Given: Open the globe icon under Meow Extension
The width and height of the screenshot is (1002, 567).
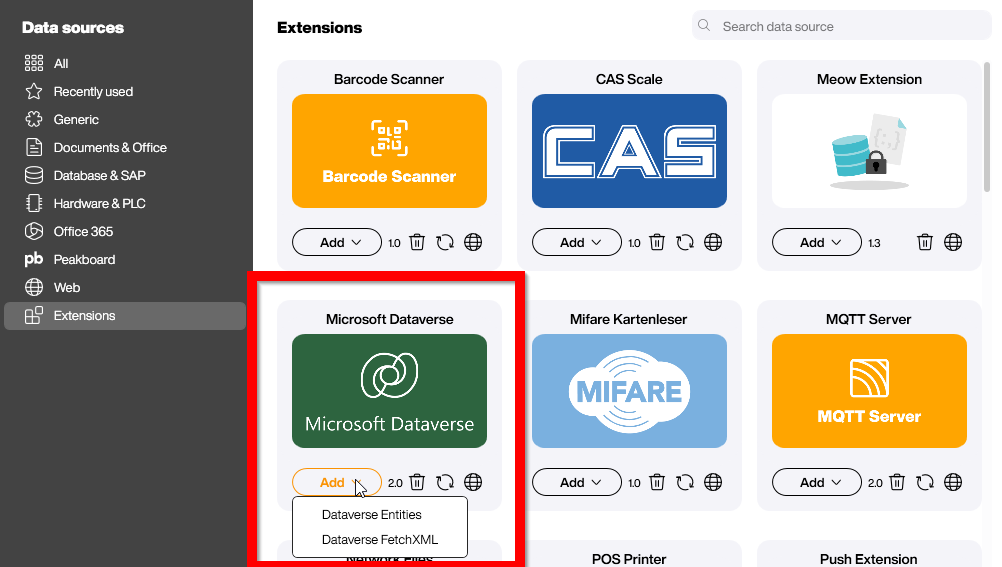Looking at the screenshot, I should point(953,242).
